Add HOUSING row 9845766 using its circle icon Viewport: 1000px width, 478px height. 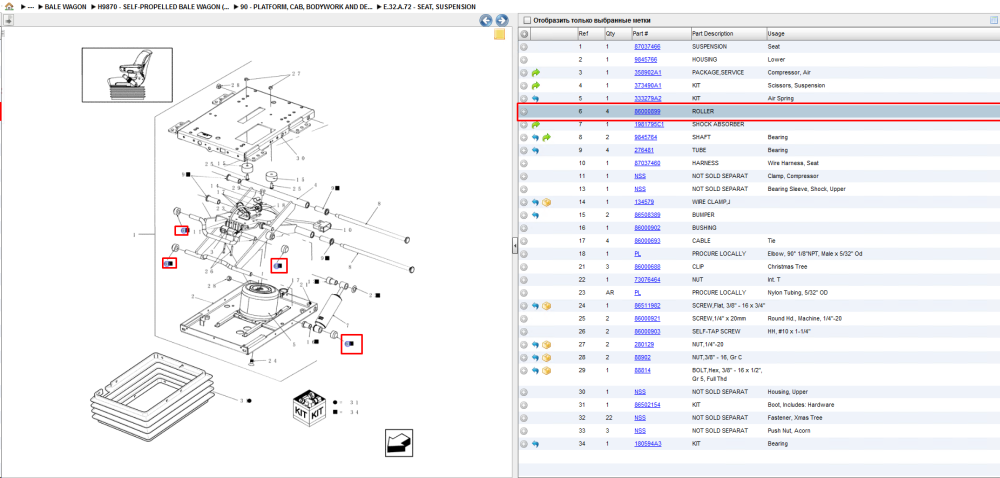(x=524, y=59)
